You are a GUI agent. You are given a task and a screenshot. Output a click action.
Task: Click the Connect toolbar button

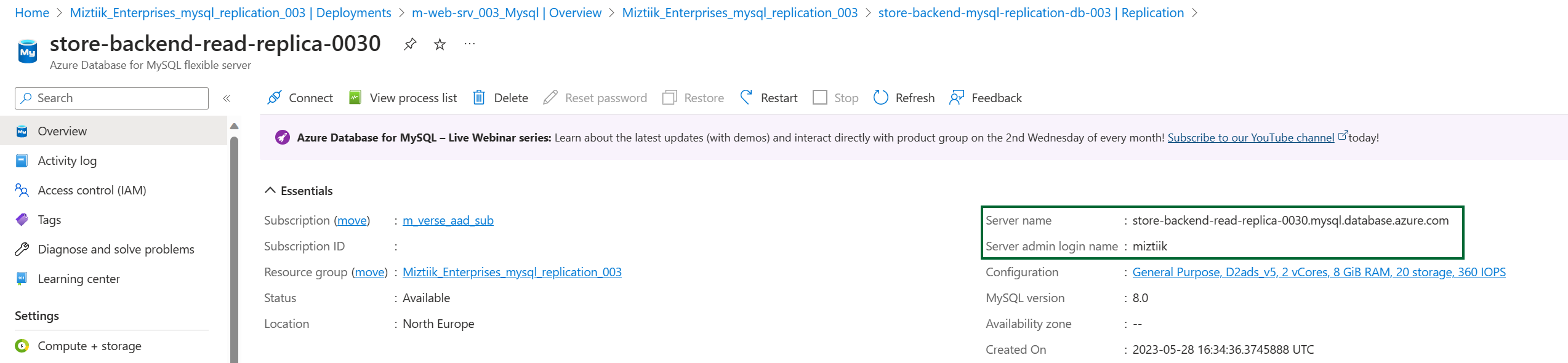click(300, 98)
